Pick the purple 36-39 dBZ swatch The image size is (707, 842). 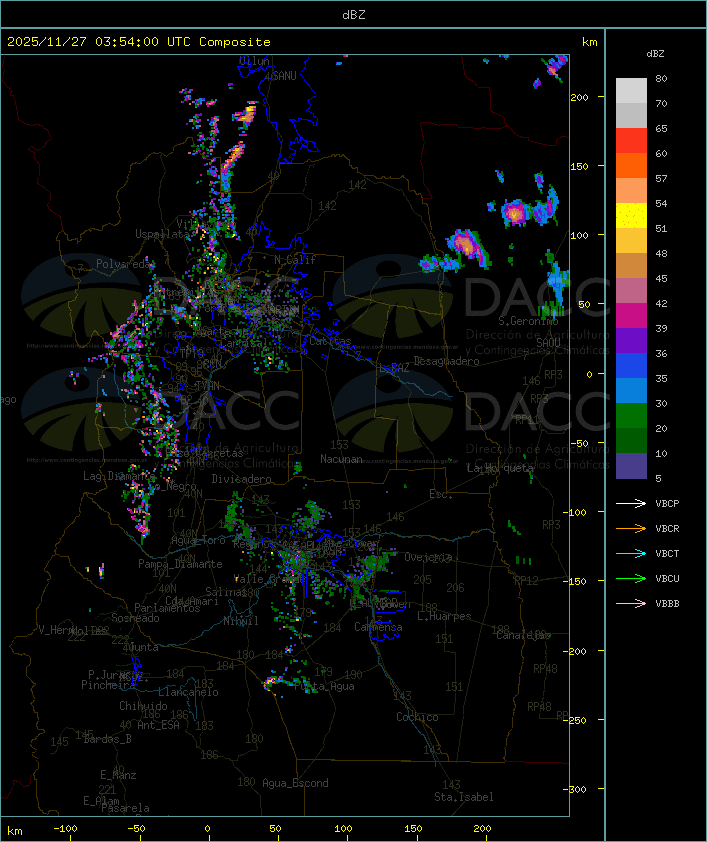(631, 340)
